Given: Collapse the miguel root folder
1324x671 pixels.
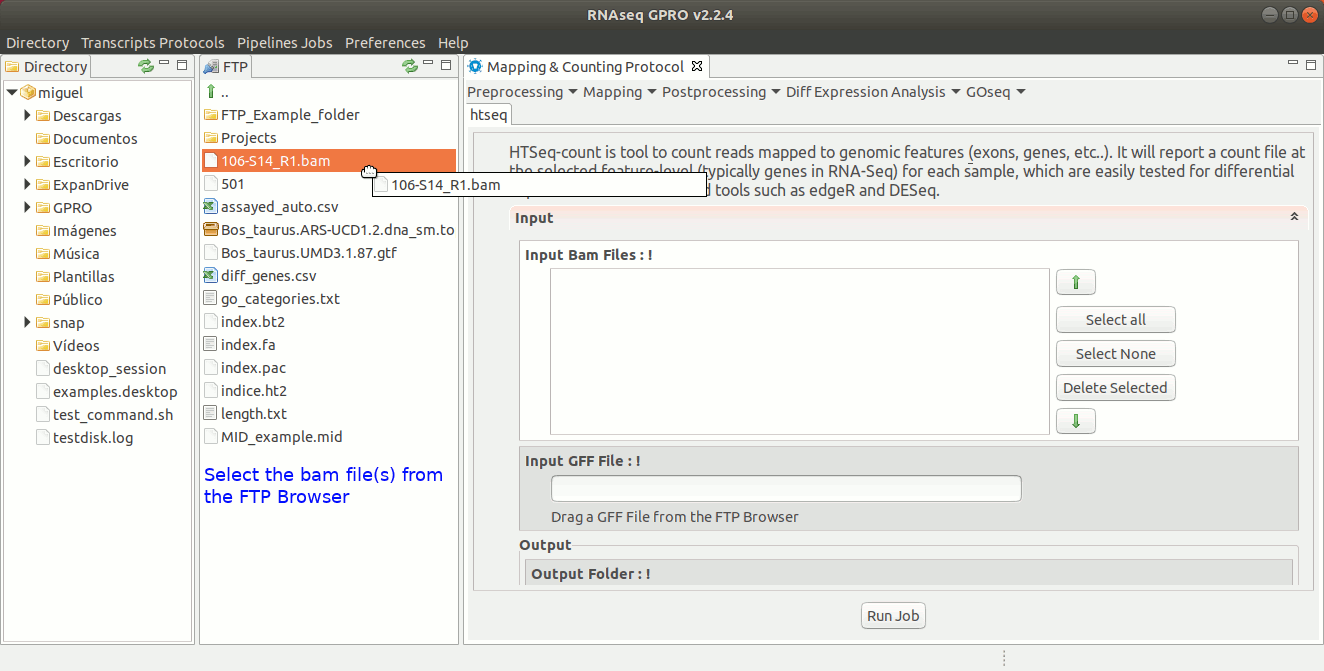Looking at the screenshot, I should coord(12,93).
